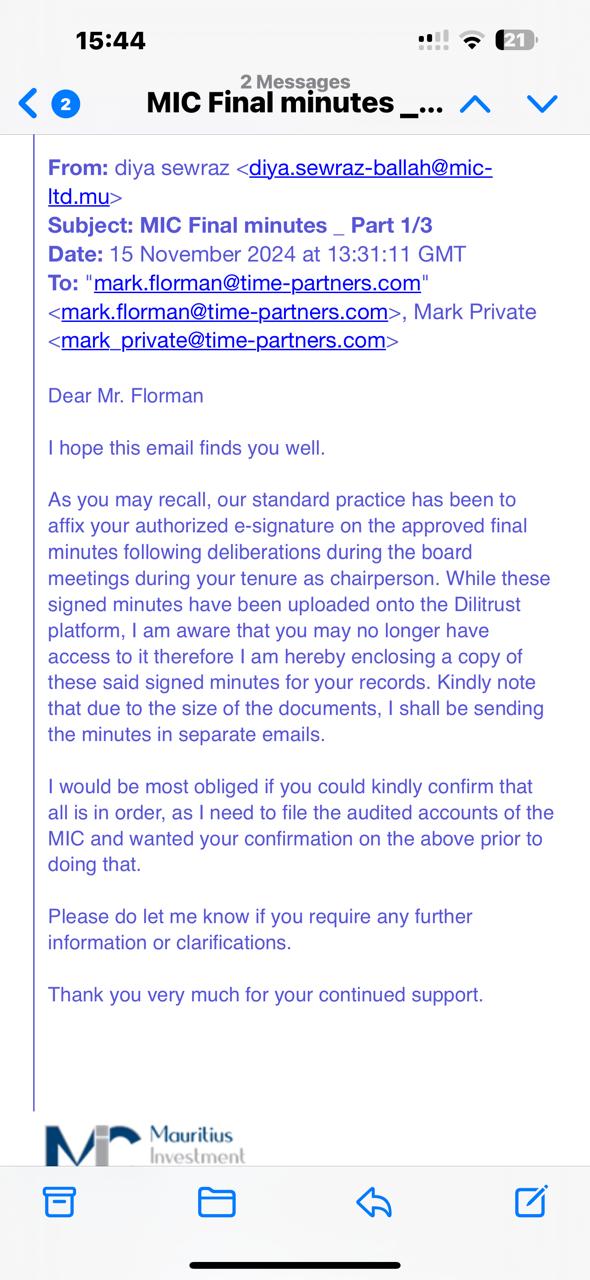Go to previous message with up chevron
The image size is (590, 1280).
tap(475, 103)
